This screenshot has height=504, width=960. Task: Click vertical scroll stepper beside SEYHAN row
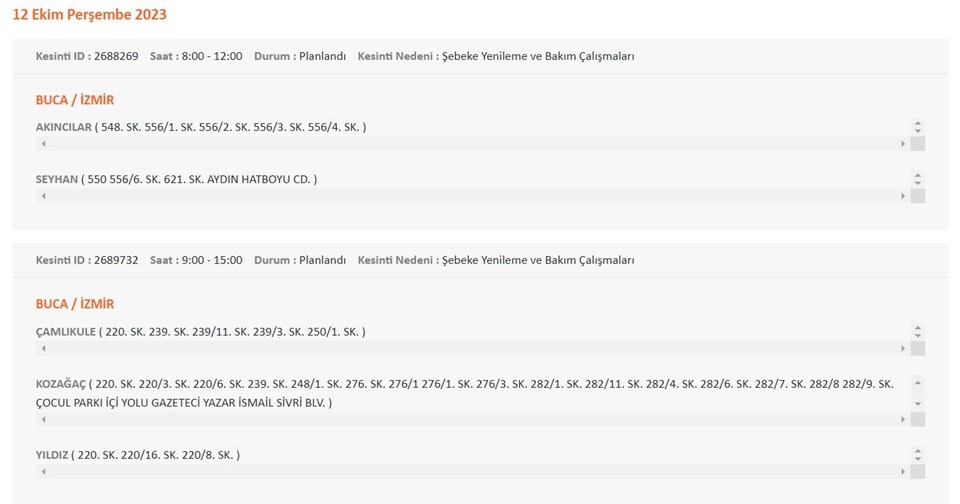917,179
